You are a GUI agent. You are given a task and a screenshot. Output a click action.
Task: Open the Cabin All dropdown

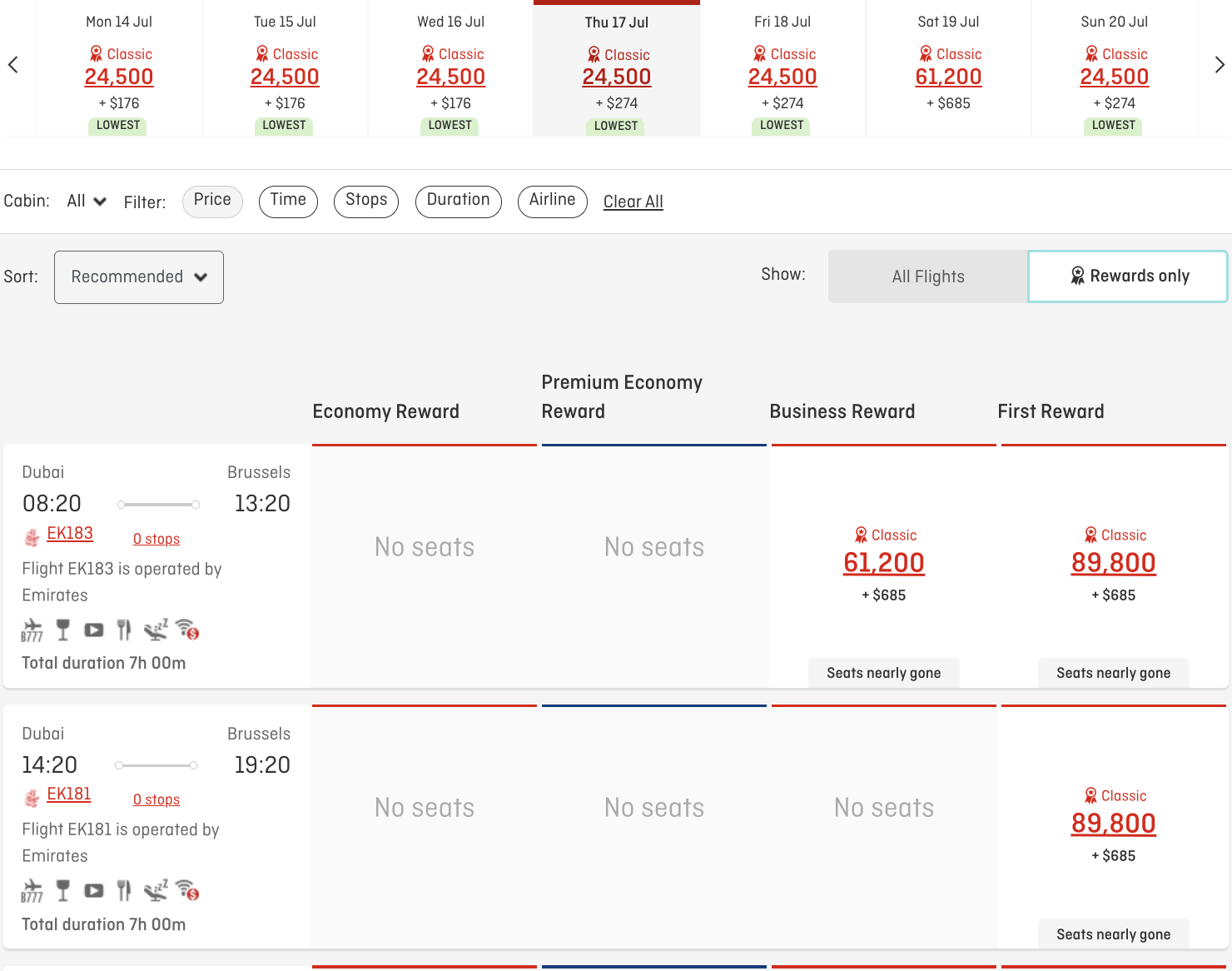[x=87, y=202]
